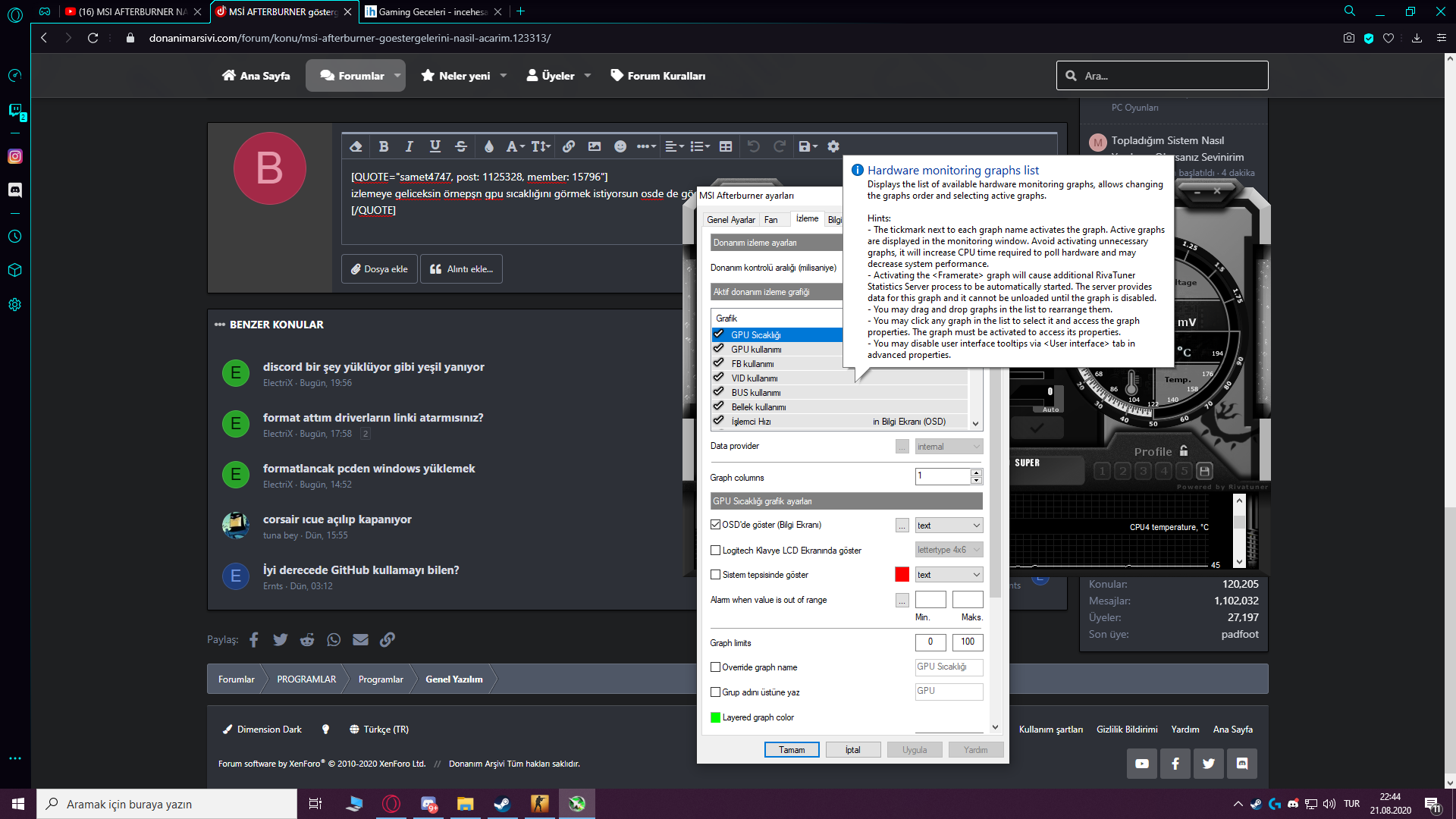Click the green Layered graph color swatch
Image resolution: width=1456 pixels, height=819 pixels.
click(715, 717)
